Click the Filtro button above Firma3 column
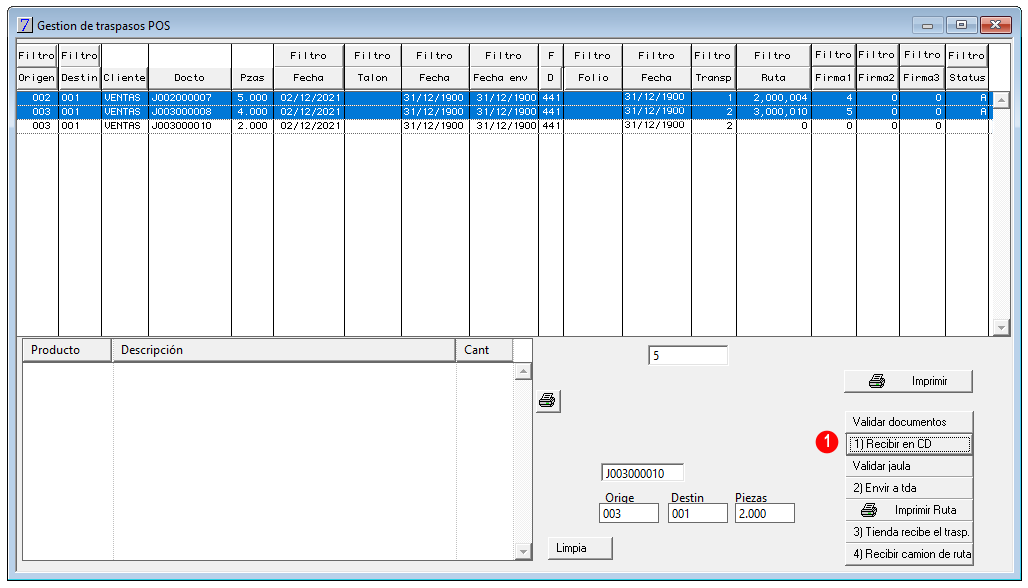This screenshot has width=1028, height=588. coord(922,55)
